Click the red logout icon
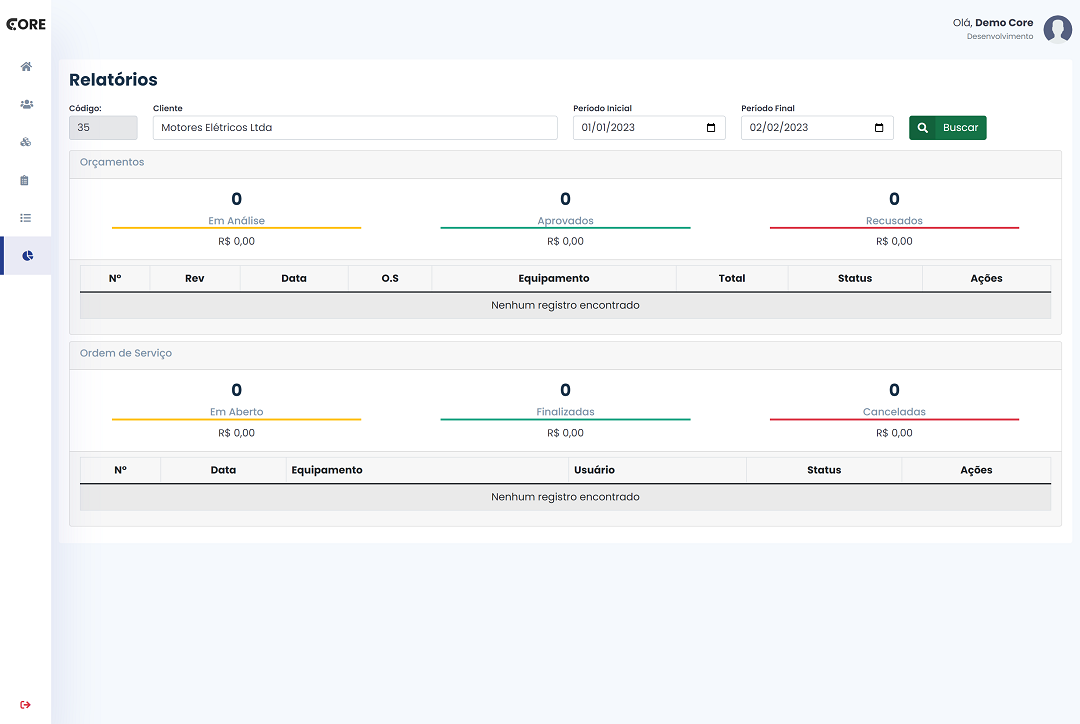 (25, 705)
